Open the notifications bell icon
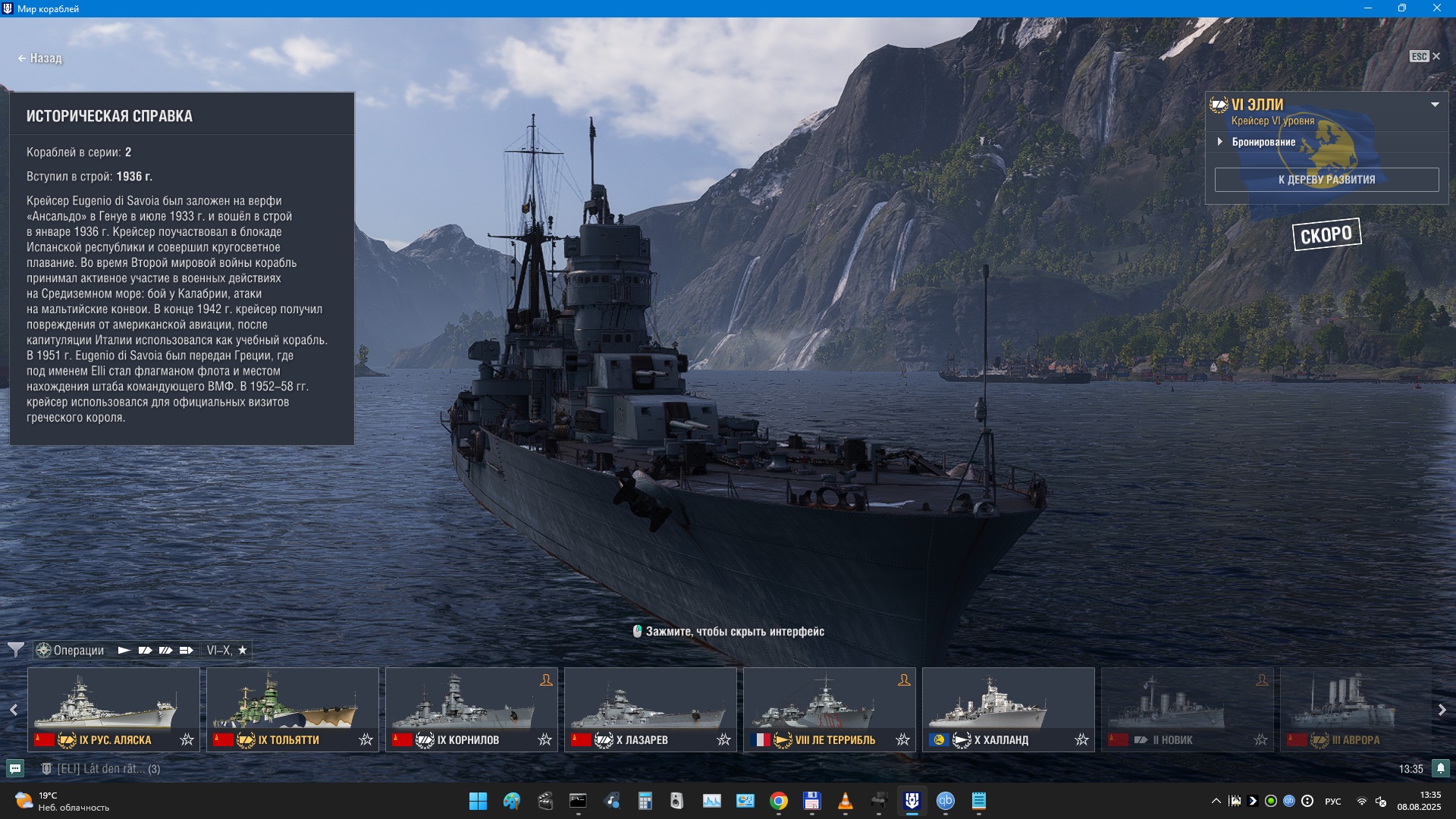The height and width of the screenshot is (819, 1456). [1441, 768]
